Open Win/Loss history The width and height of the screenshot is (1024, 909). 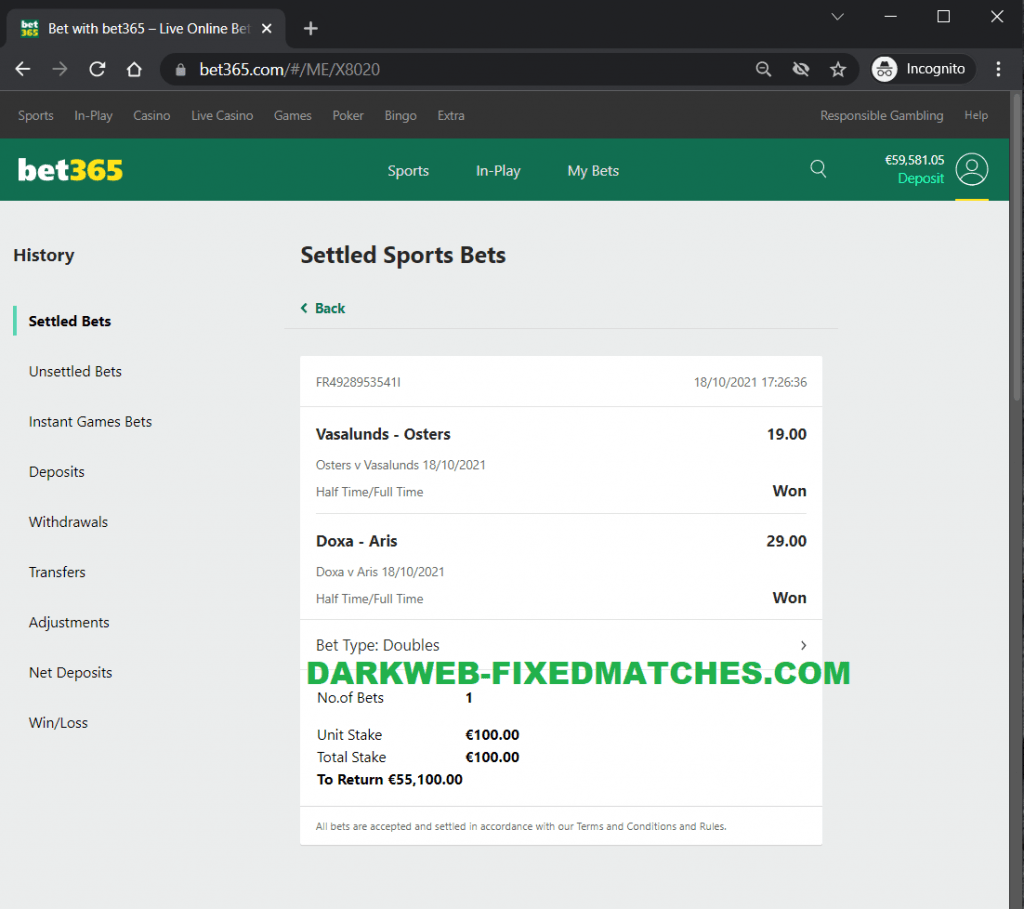[x=58, y=723]
